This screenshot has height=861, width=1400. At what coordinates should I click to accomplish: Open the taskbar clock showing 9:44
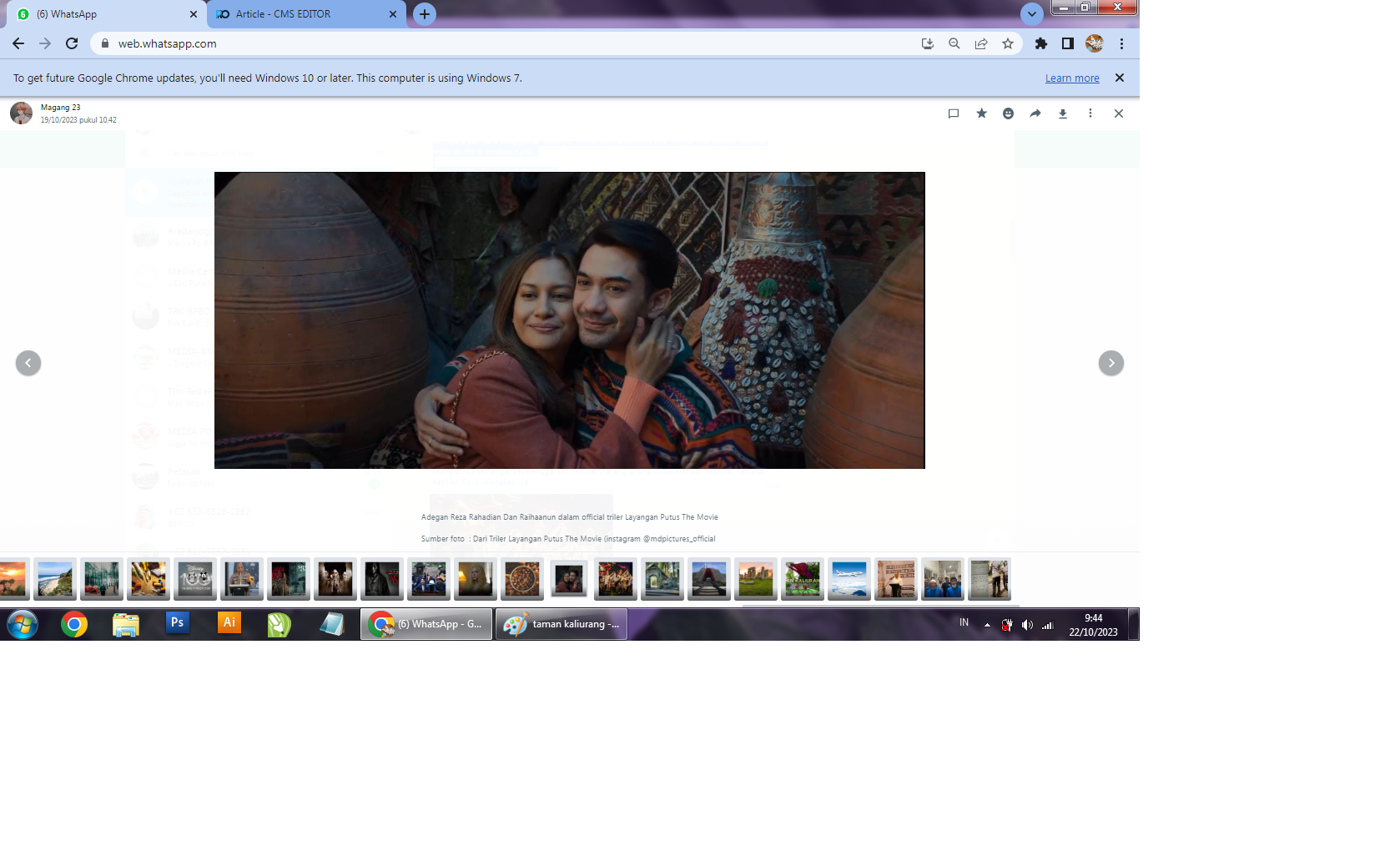point(1093,625)
